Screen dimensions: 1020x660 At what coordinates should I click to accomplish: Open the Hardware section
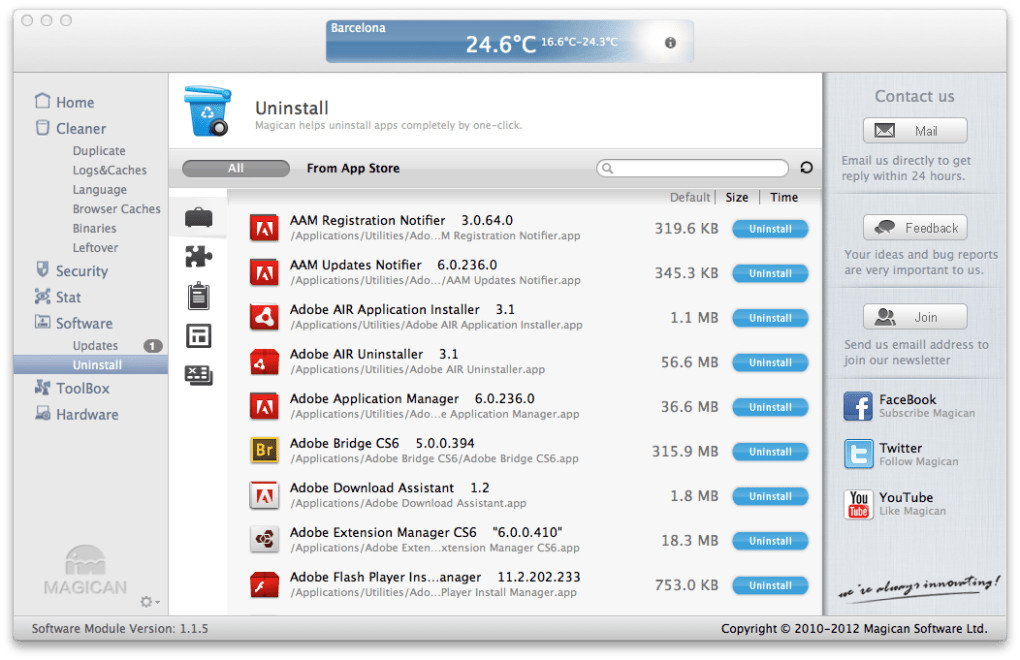pos(77,414)
